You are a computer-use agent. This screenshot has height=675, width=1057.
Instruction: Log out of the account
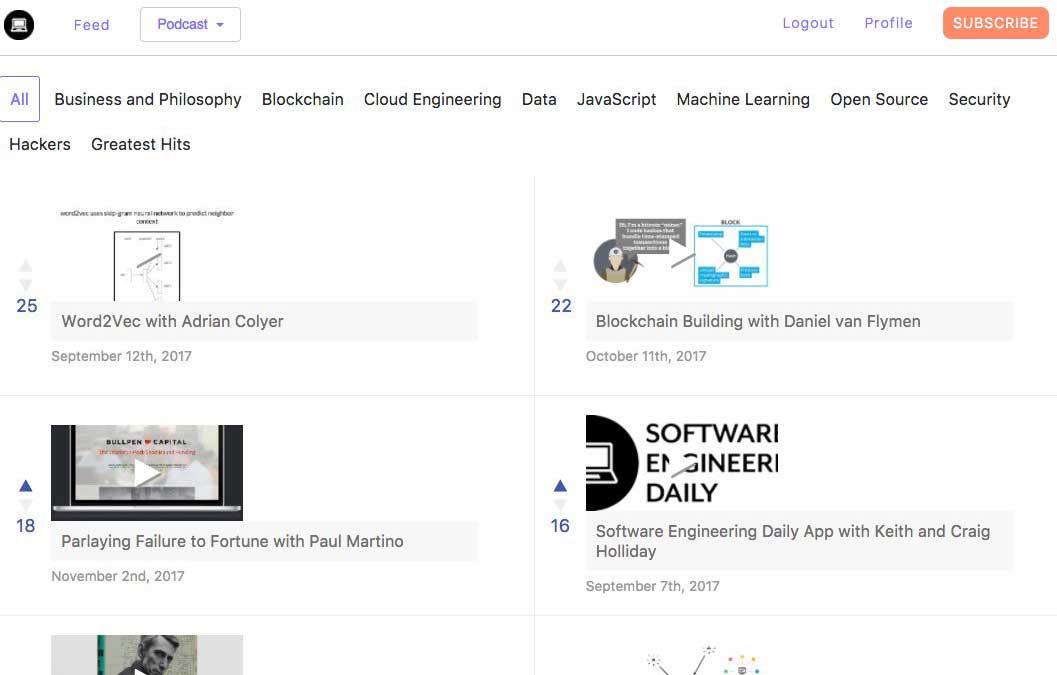click(808, 23)
